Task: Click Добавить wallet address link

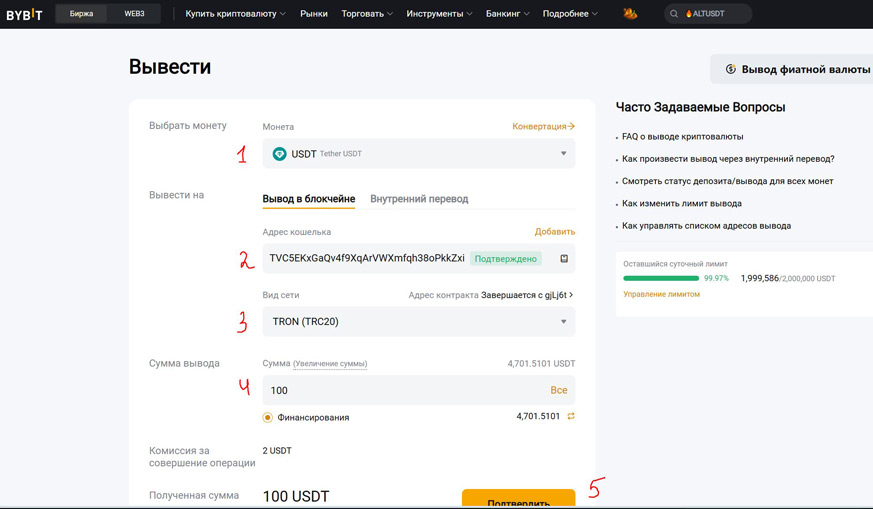Action: click(x=555, y=232)
